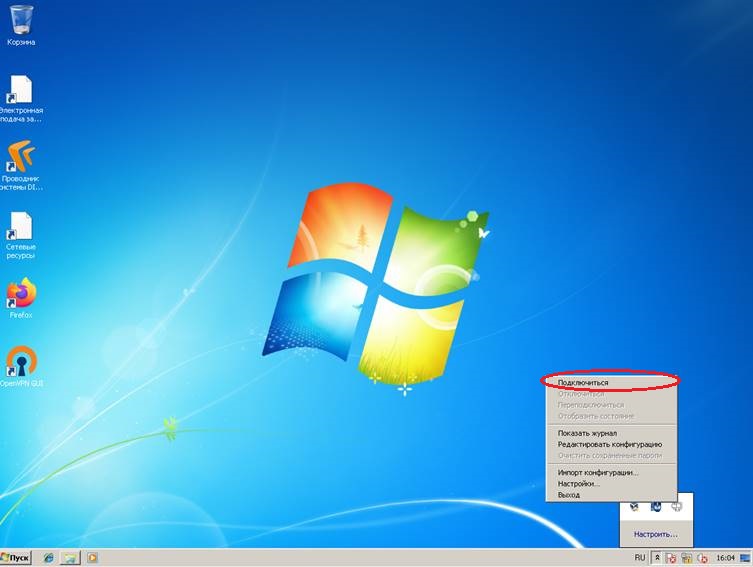Open the Корзина recycle bin icon
Viewport: 753px width, 567px height.
pos(21,25)
